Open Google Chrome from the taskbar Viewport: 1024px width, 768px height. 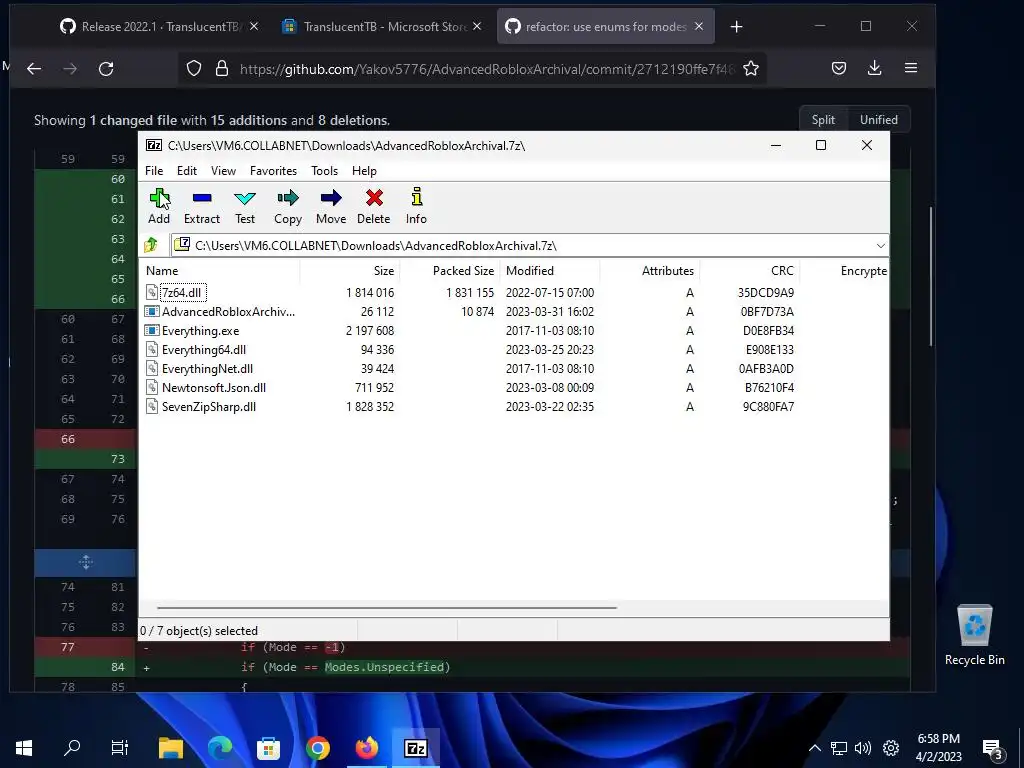pos(317,747)
